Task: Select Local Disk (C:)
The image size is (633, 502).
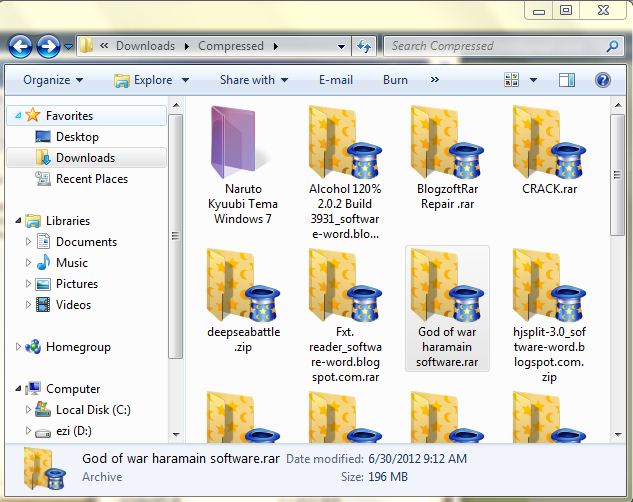Action: click(93, 410)
